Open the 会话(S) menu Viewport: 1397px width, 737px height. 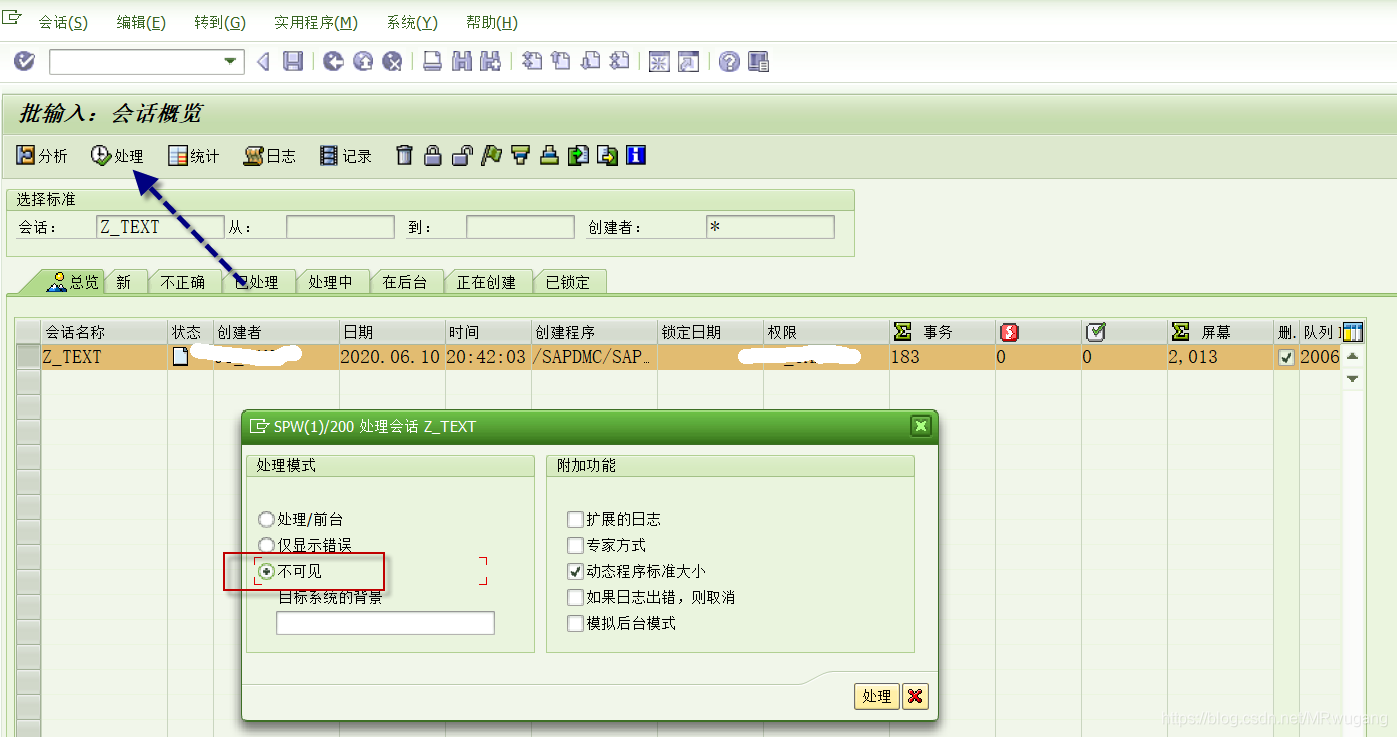click(x=63, y=22)
